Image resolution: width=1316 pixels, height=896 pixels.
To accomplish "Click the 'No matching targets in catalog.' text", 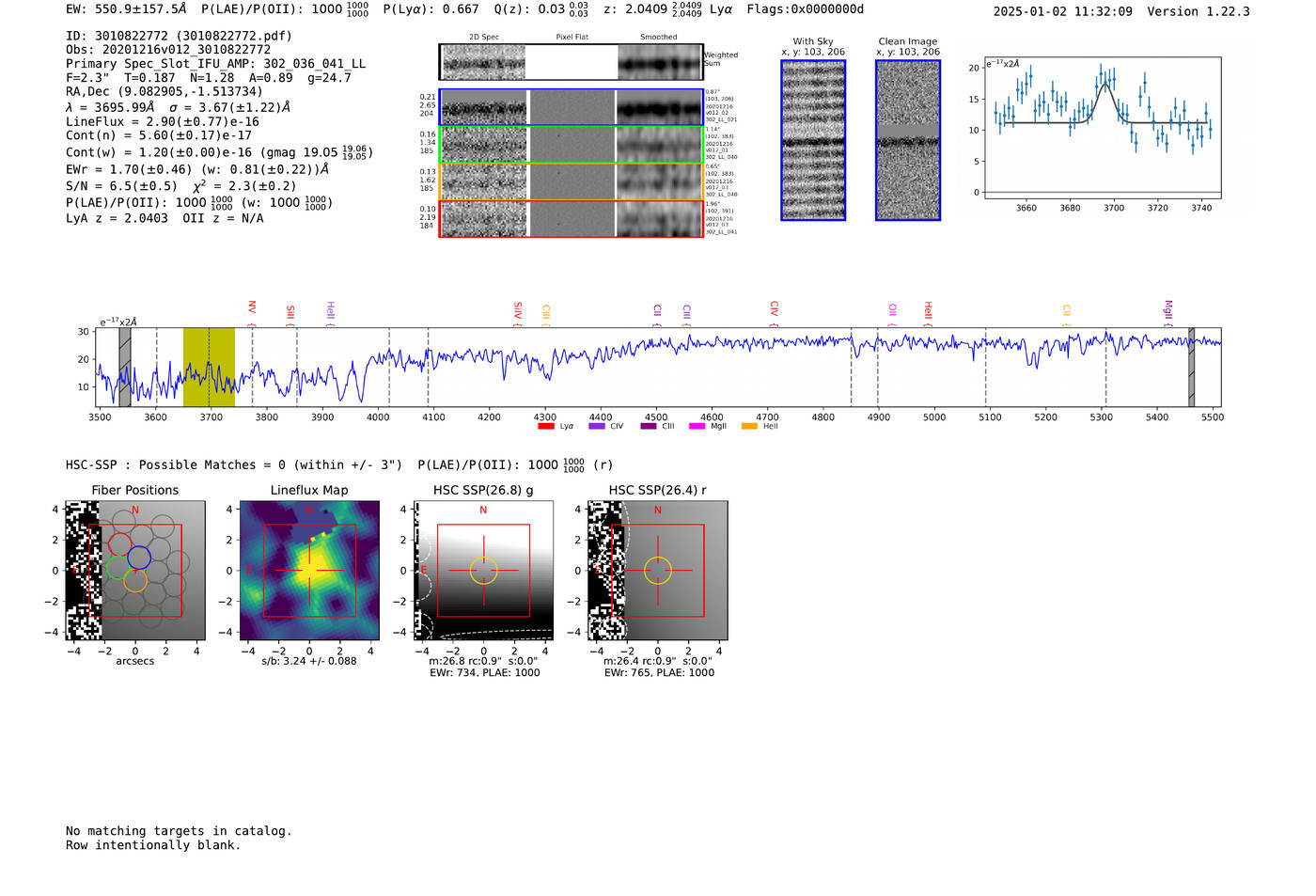I will point(179,831).
